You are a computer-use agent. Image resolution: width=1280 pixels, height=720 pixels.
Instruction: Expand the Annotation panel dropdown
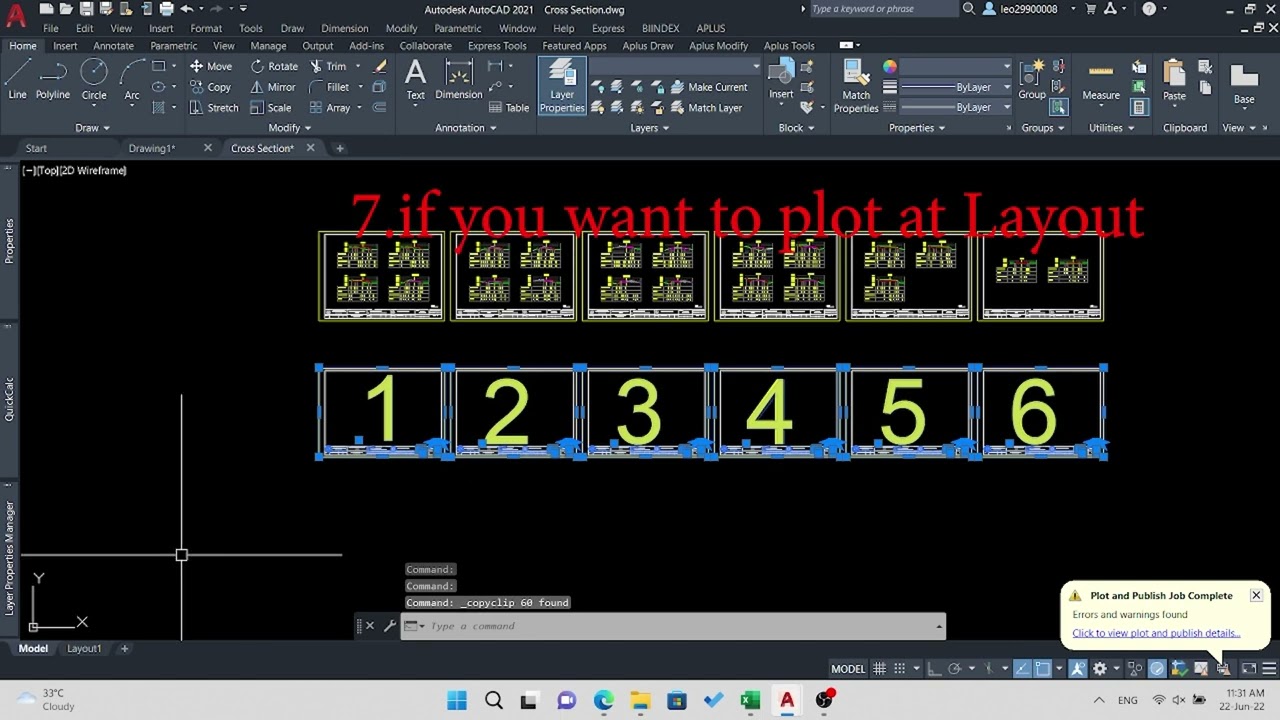click(x=466, y=128)
